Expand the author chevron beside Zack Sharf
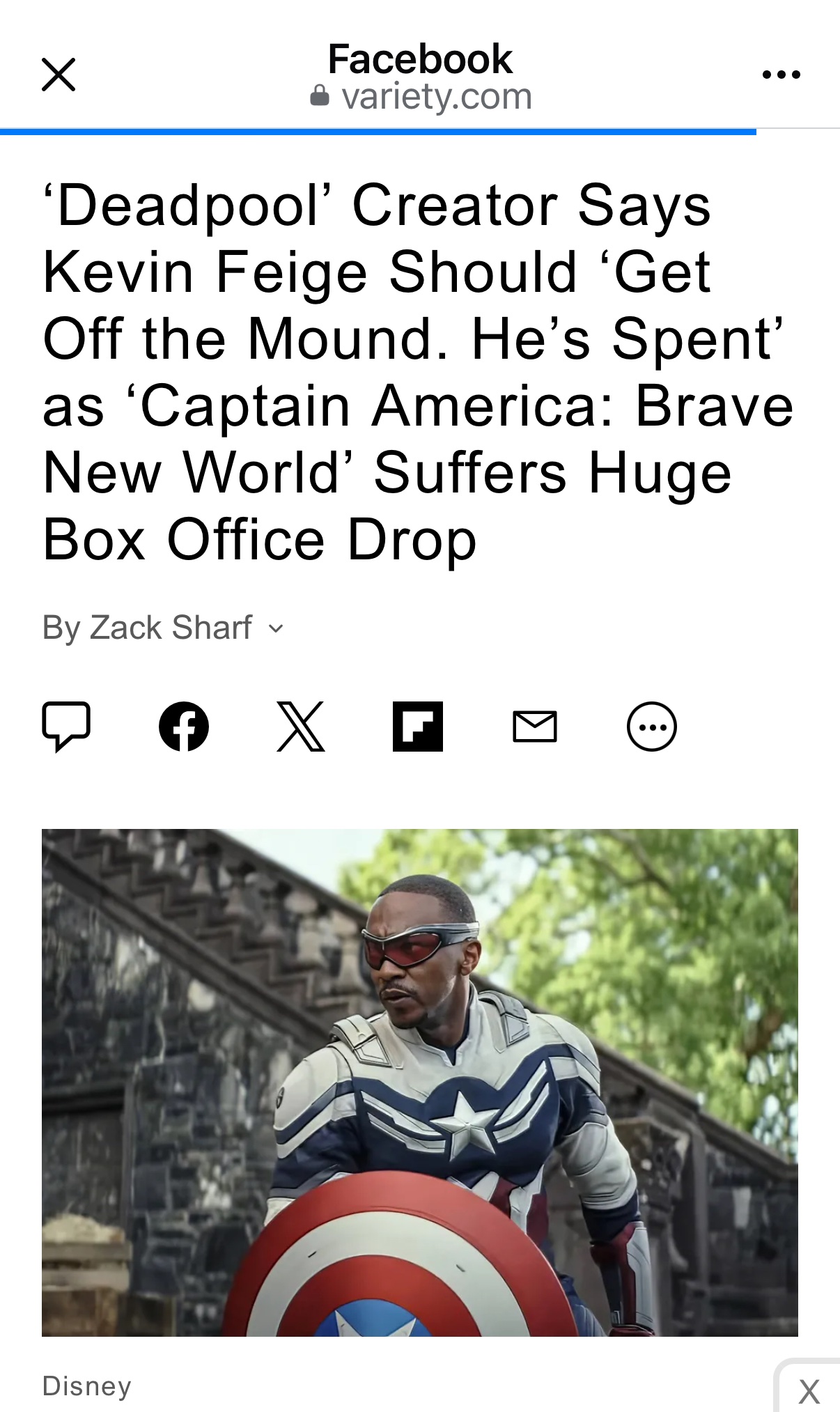Screen dimensions: 840x1412 point(277,629)
